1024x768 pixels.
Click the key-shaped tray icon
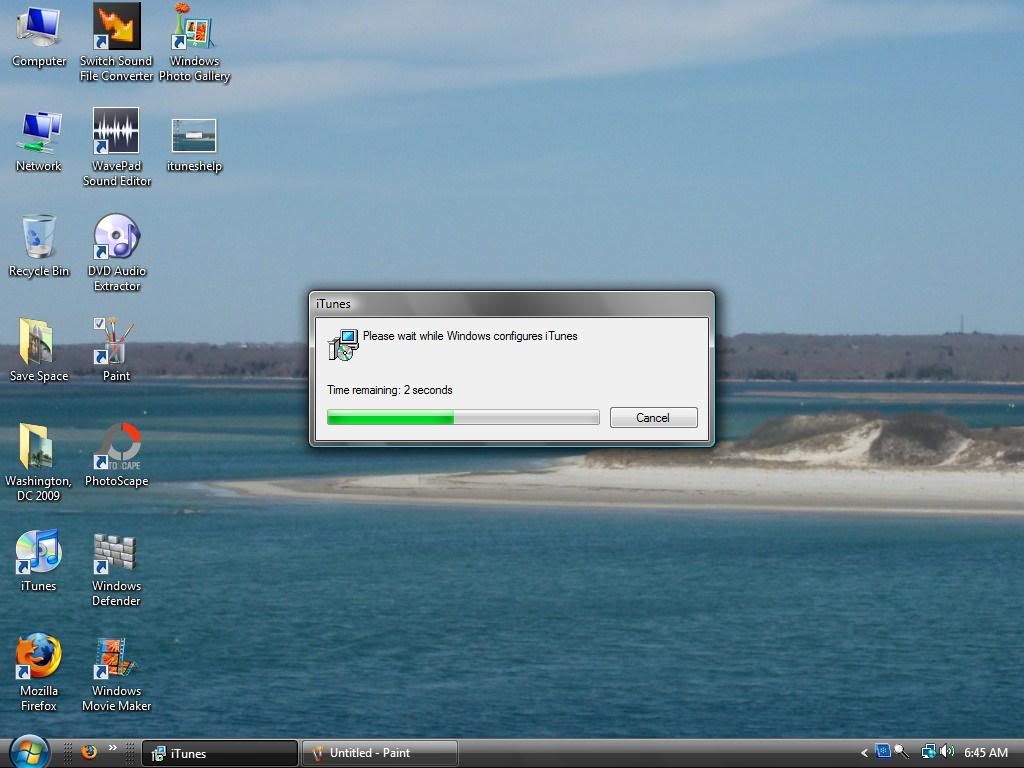click(902, 752)
